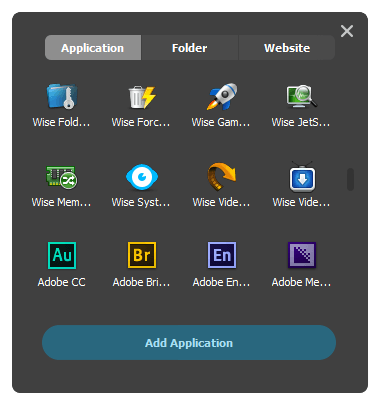Select the Wise Video Downloader TV icon

(302, 177)
